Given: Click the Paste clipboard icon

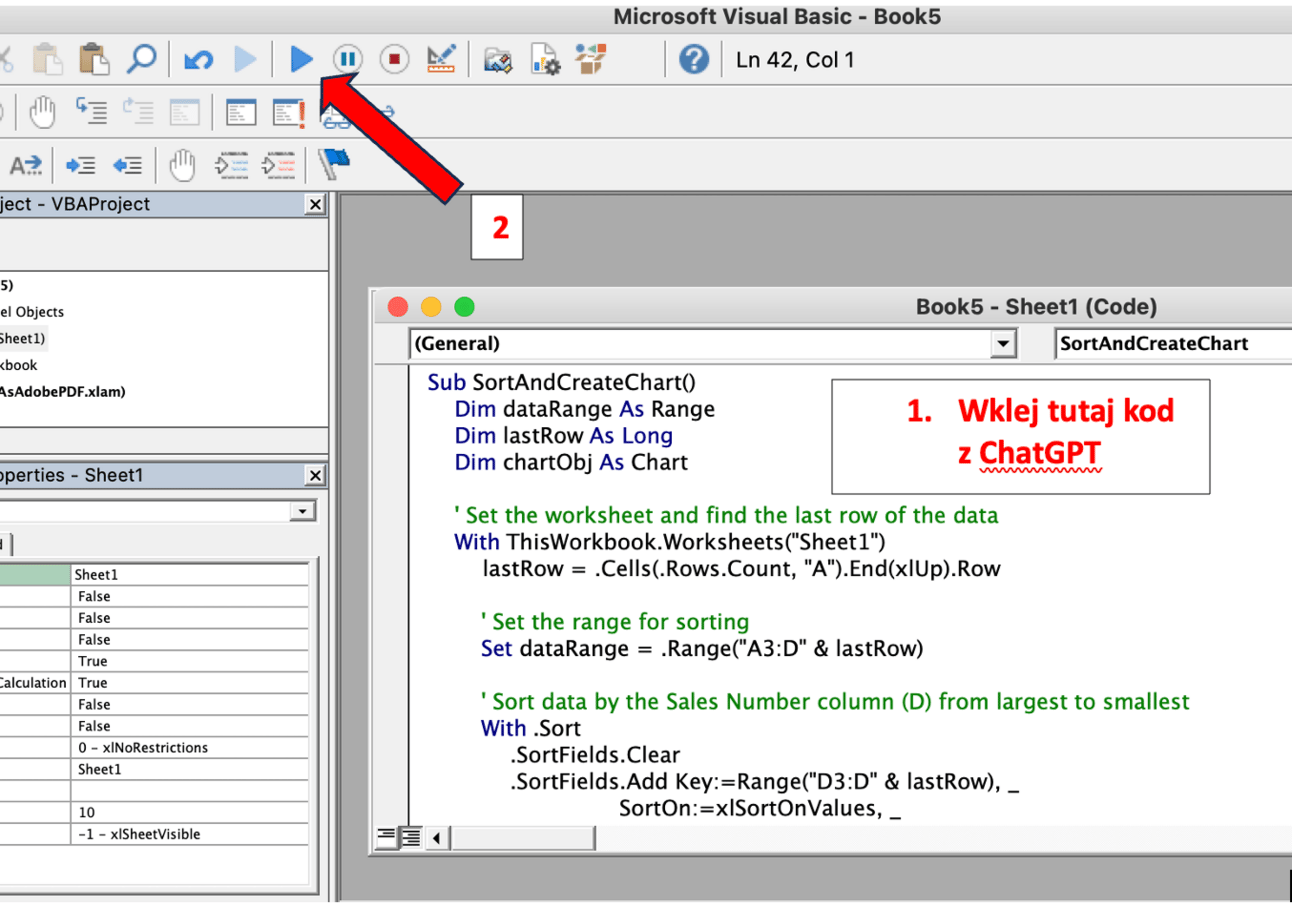Looking at the screenshot, I should tap(93, 60).
